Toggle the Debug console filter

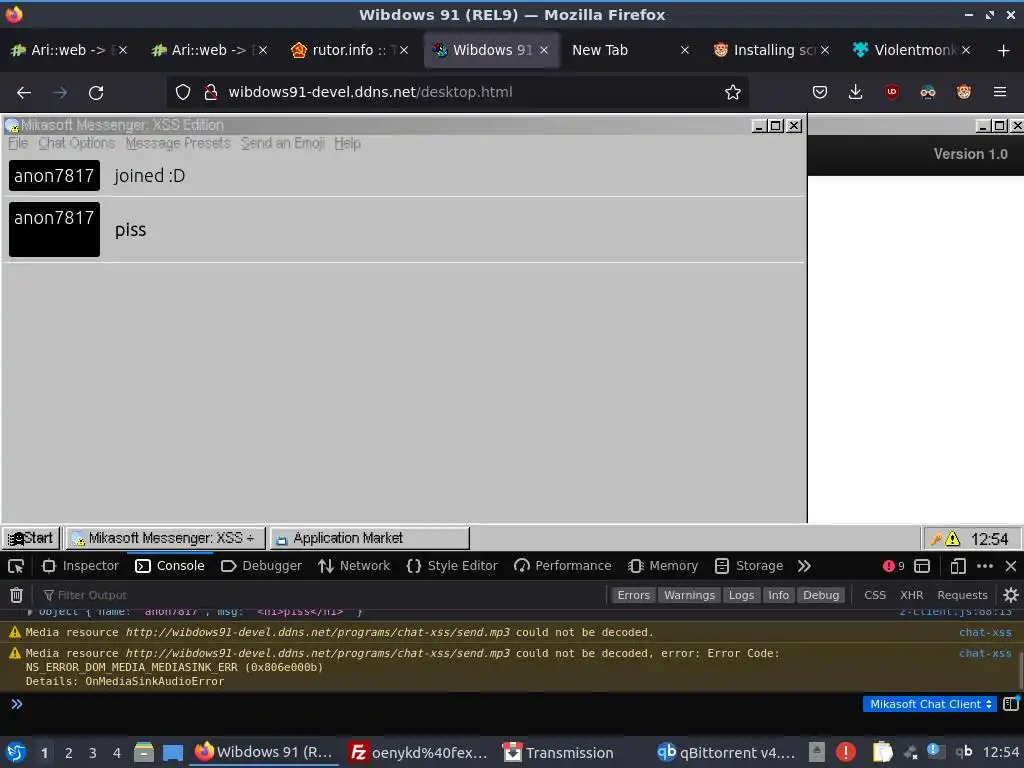click(821, 595)
